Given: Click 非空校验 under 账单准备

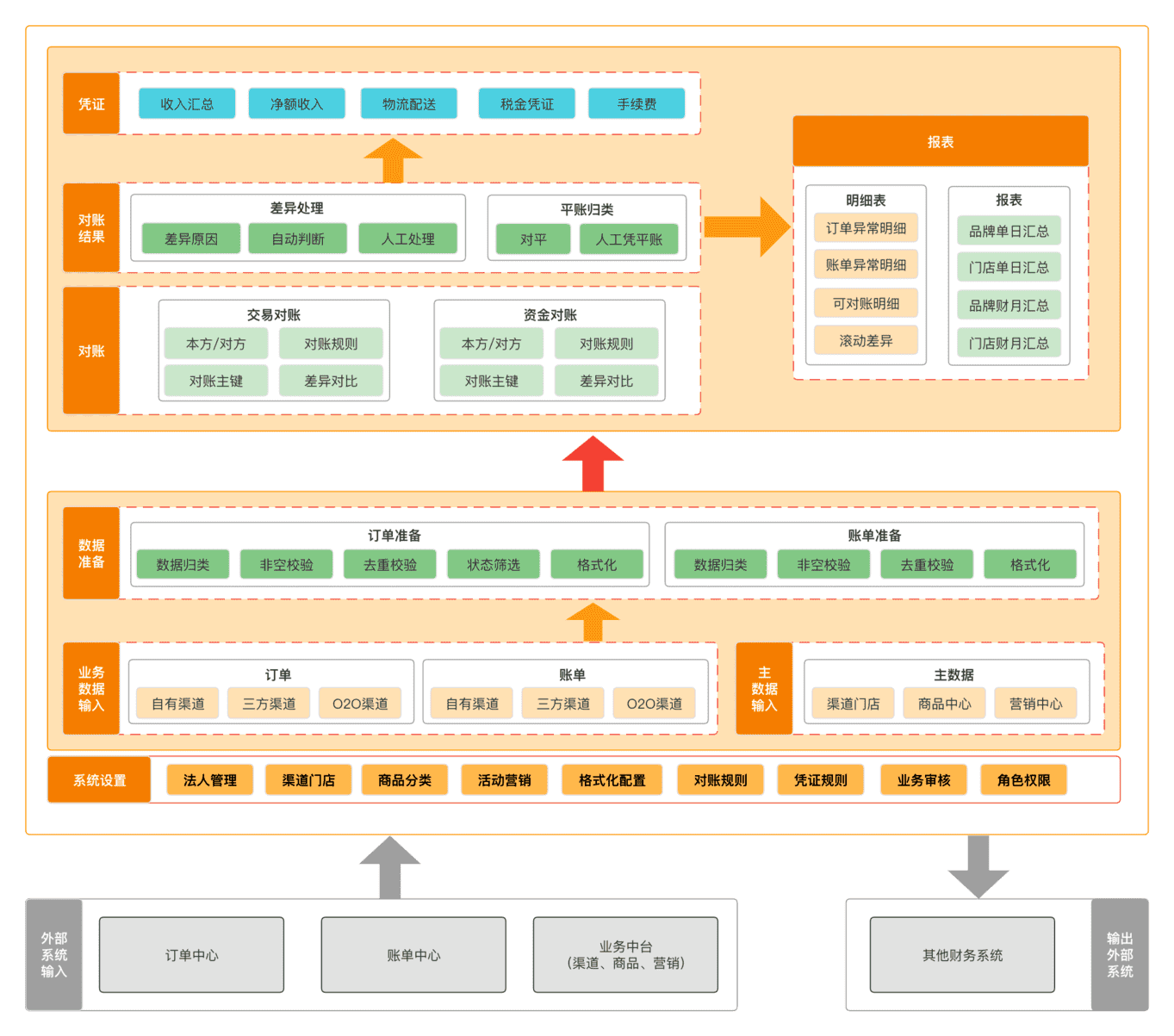Looking at the screenshot, I should click(823, 565).
